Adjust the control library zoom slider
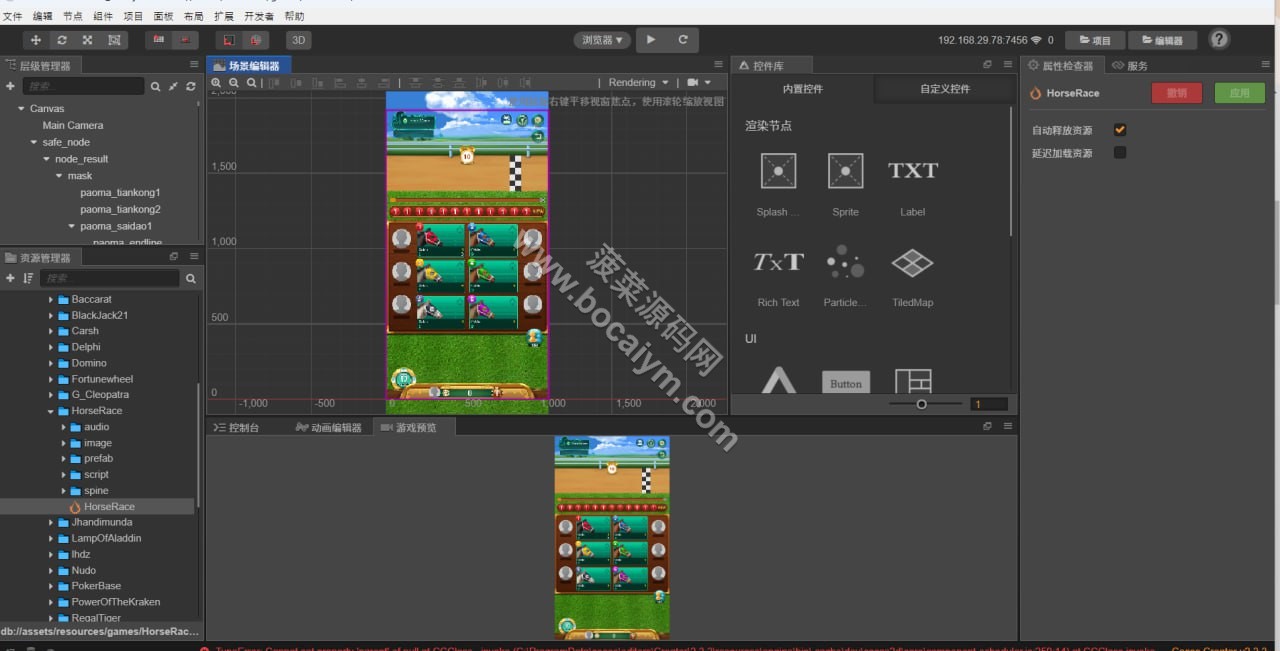This screenshot has width=1280, height=651. click(921, 404)
